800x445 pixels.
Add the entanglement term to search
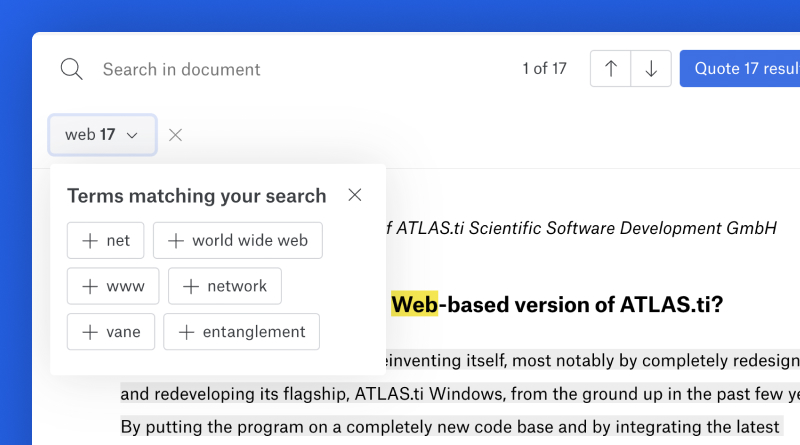tap(242, 332)
